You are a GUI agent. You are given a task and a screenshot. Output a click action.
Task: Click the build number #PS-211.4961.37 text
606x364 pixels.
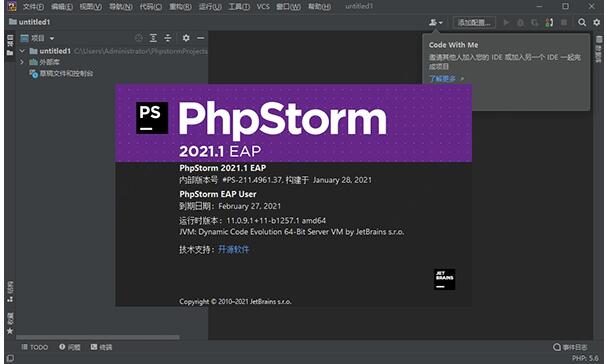pyautogui.click(x=252, y=180)
